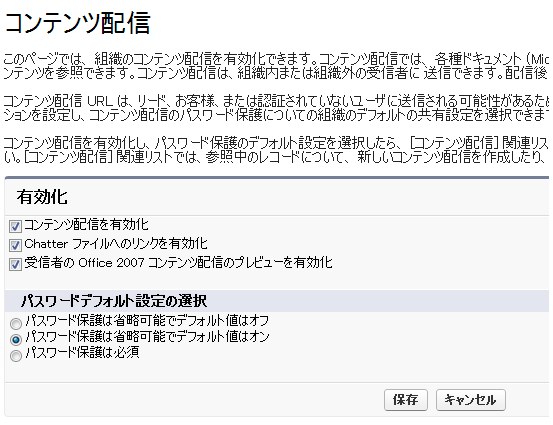Click the コンテンツ配信を有効化 label text

[86, 225]
